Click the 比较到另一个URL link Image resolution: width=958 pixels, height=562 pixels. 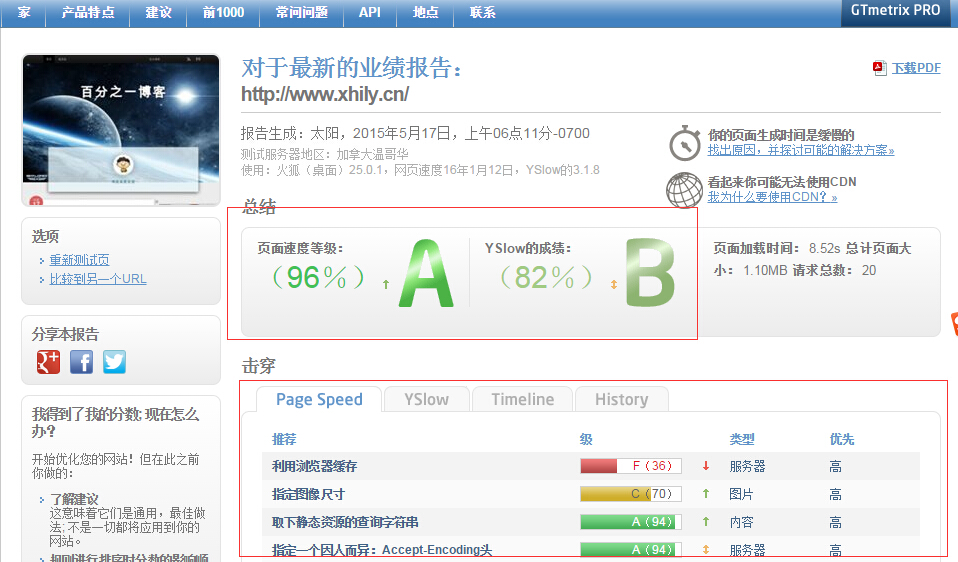(x=98, y=279)
